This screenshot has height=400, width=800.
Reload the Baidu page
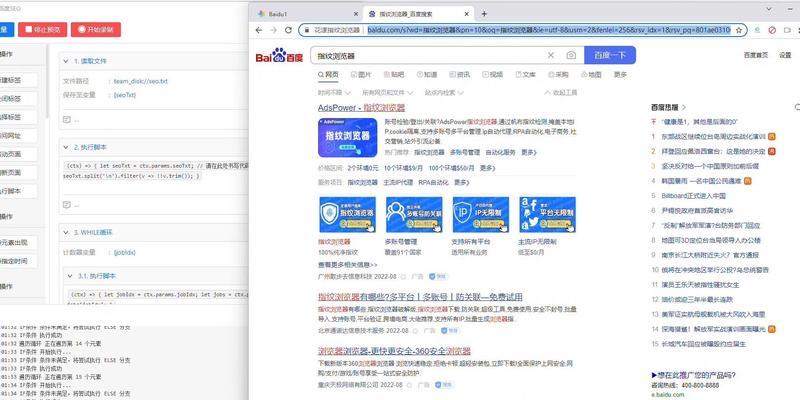pos(288,30)
